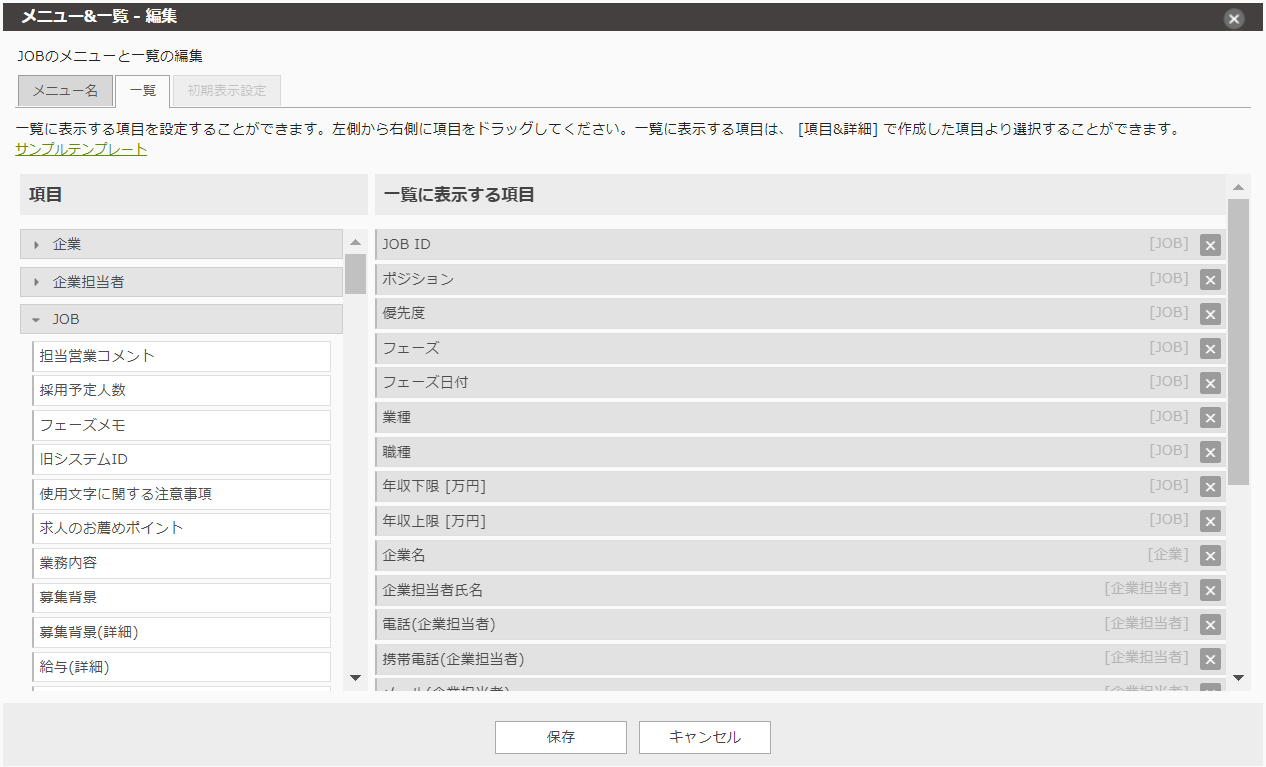The image size is (1266, 767).
Task: Click the 業種 row label
Action: point(397,417)
